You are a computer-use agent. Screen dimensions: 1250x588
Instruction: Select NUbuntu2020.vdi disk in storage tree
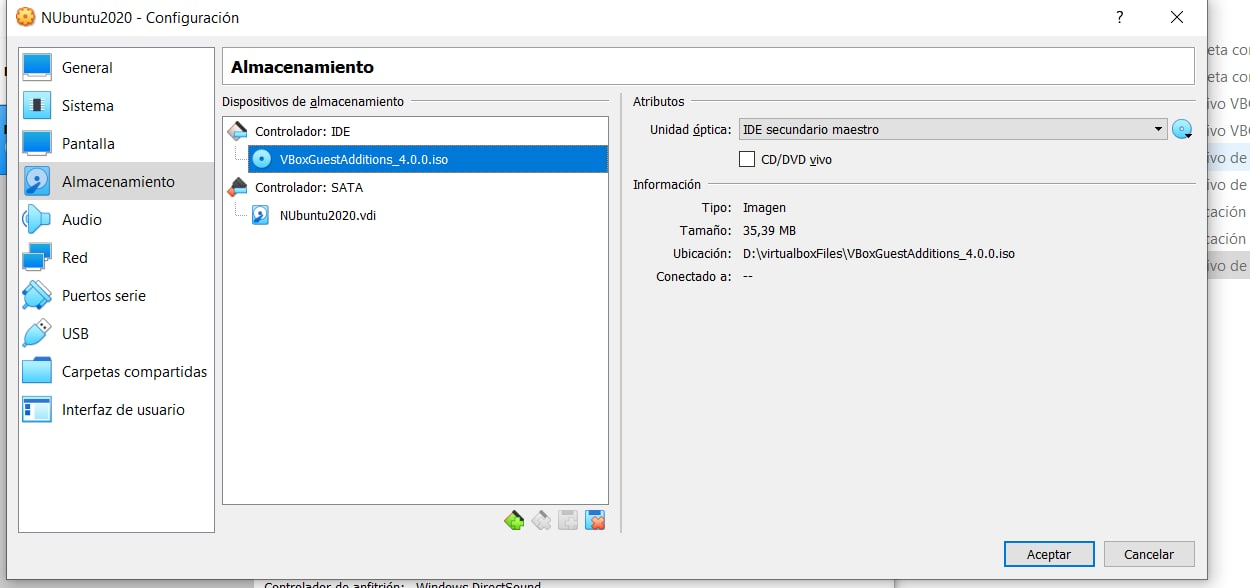coord(328,215)
